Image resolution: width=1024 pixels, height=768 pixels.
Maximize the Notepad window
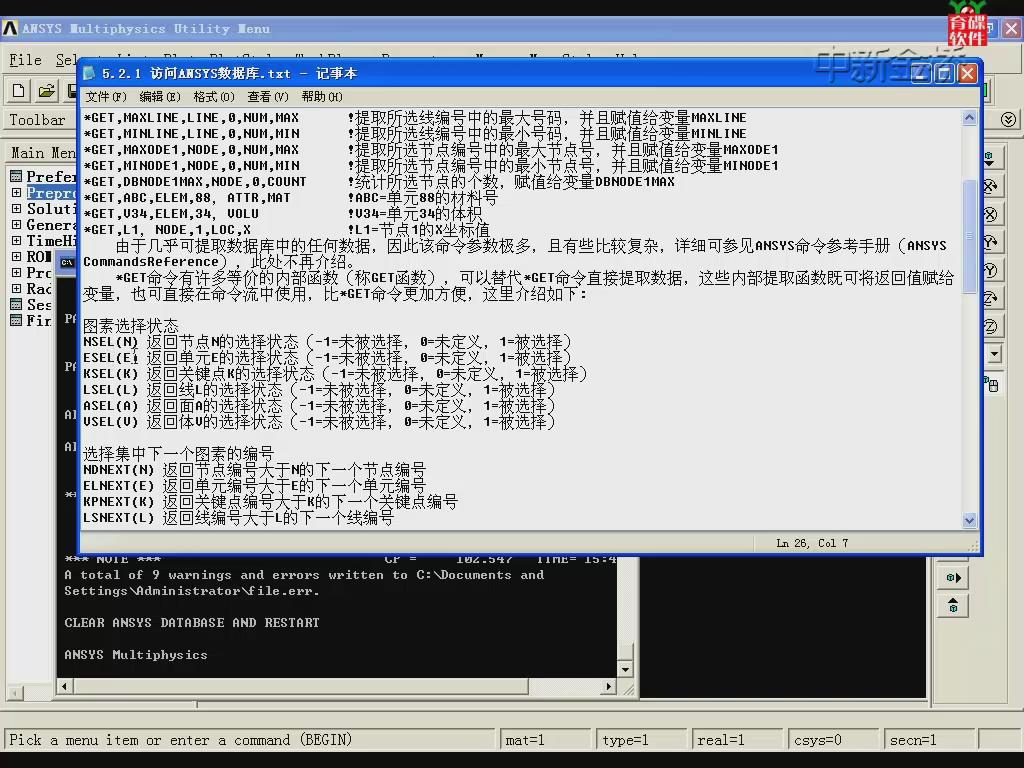tap(944, 73)
